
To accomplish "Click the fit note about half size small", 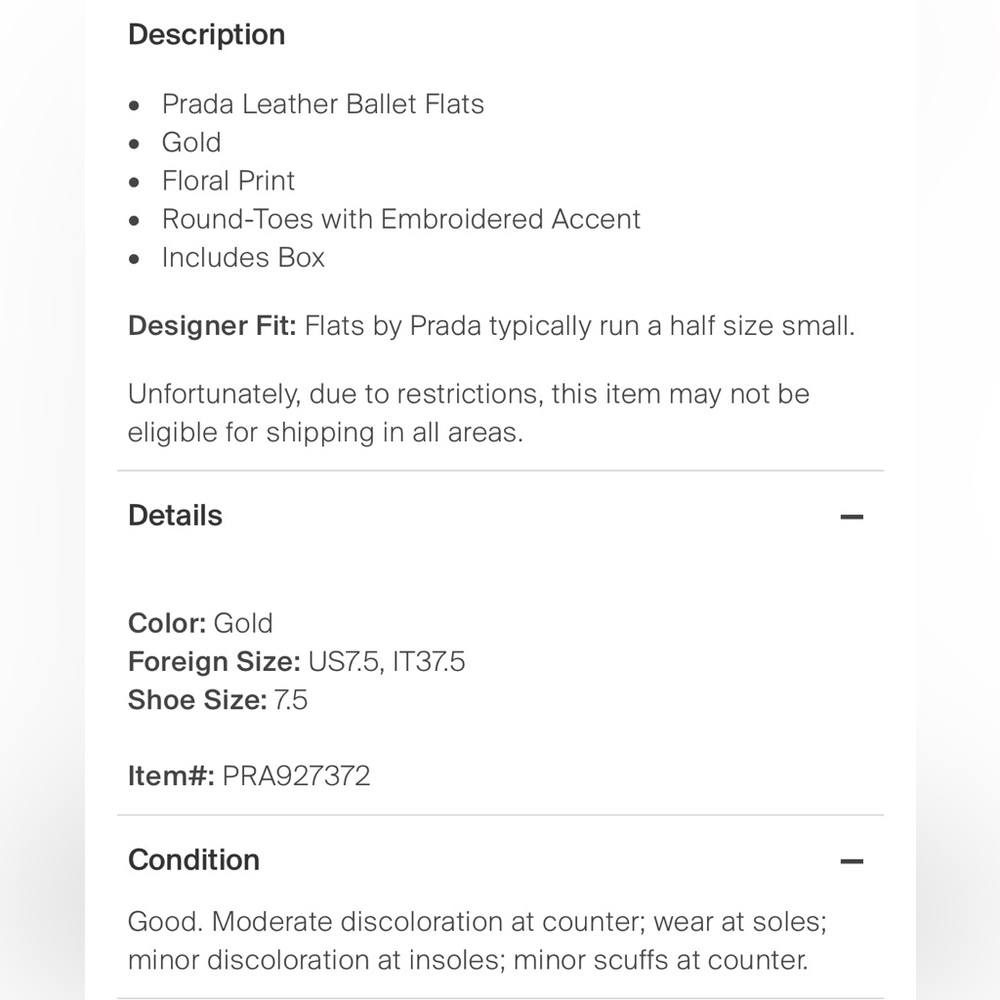I will pos(580,326).
